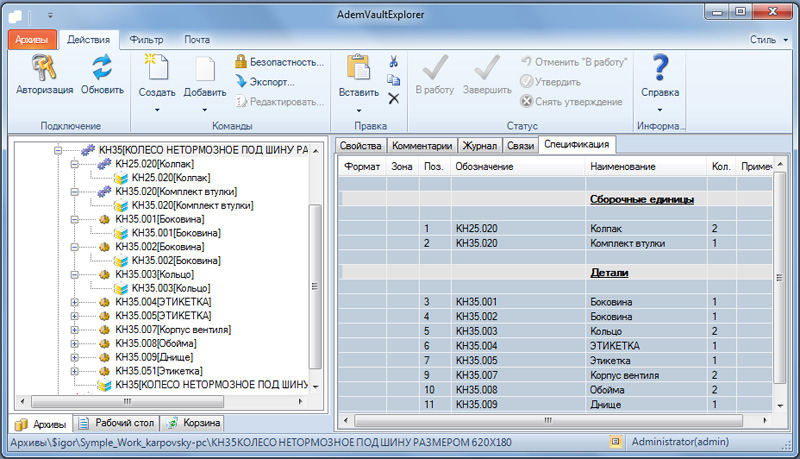This screenshot has height=459, width=800.
Task: Expand the KH35.004[ЭТИКЕТКА] tree node
Action: point(75,302)
